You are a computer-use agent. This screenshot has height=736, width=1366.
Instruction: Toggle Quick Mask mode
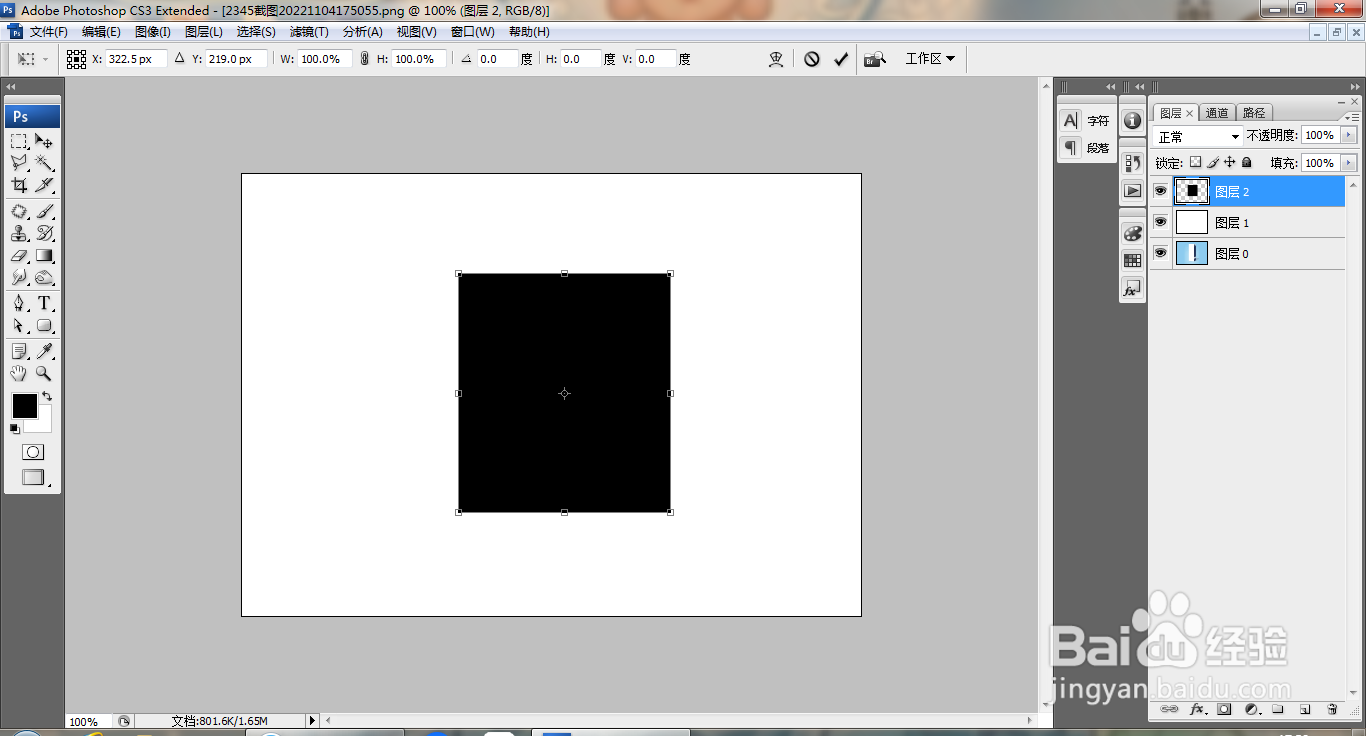tap(33, 452)
